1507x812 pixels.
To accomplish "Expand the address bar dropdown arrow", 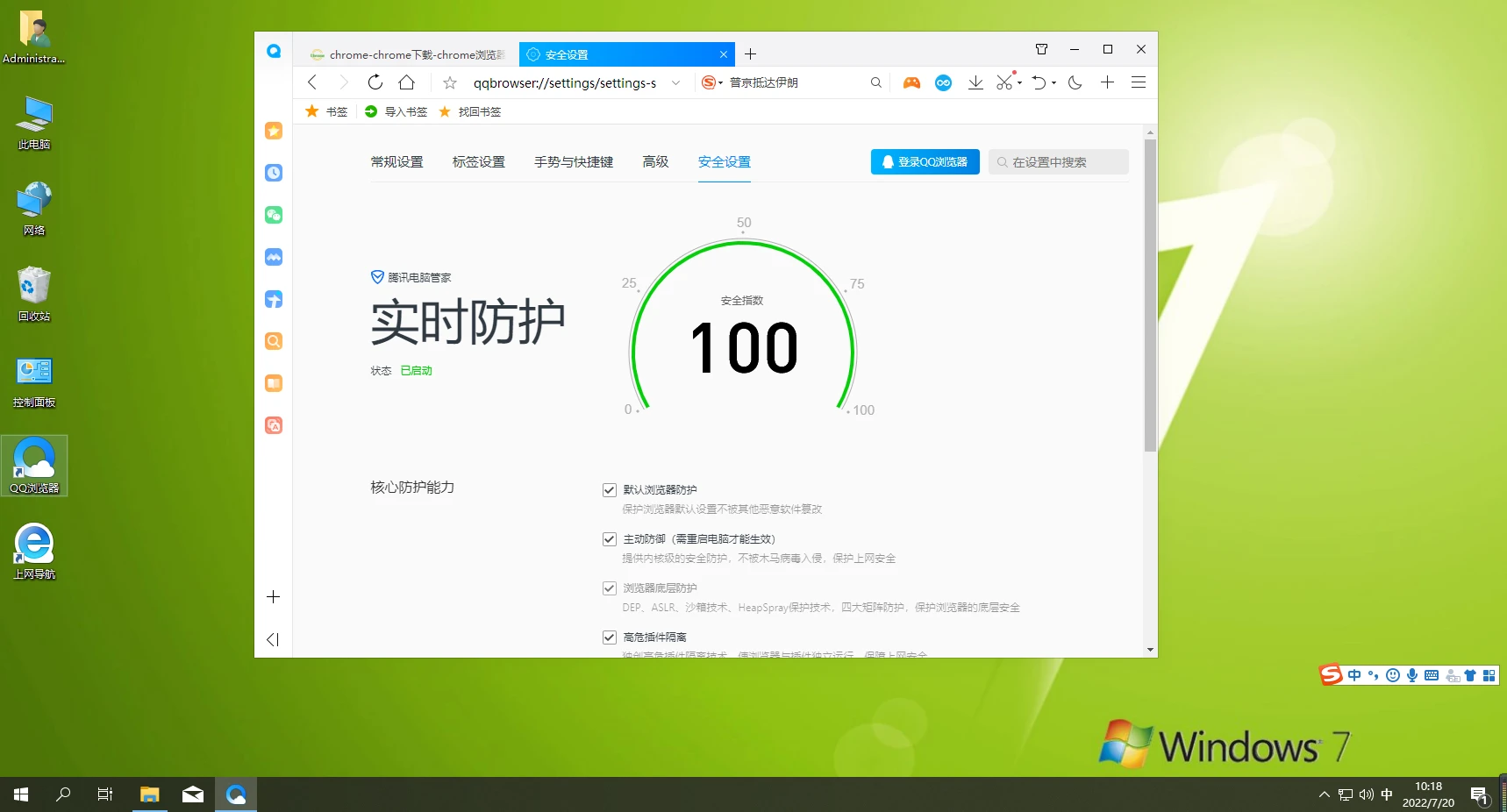I will click(675, 82).
